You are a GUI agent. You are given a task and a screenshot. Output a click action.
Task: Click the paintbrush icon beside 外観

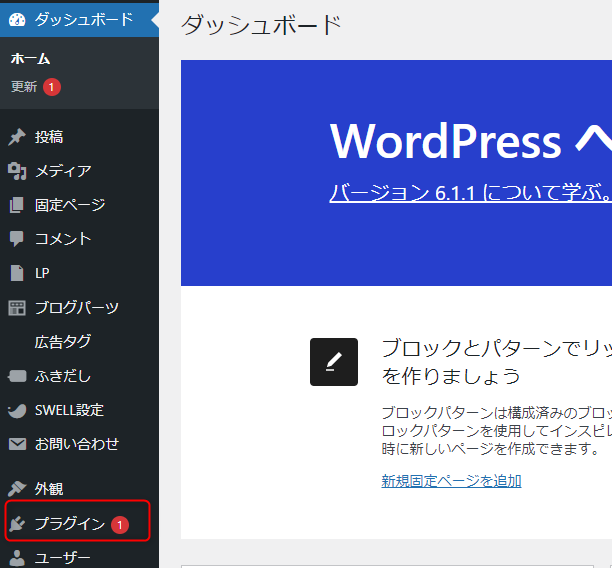(17, 489)
